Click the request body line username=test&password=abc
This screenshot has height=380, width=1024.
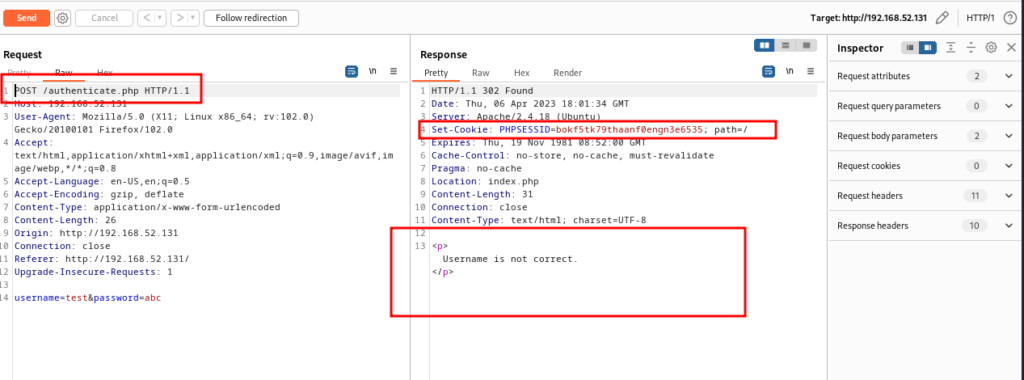88,298
